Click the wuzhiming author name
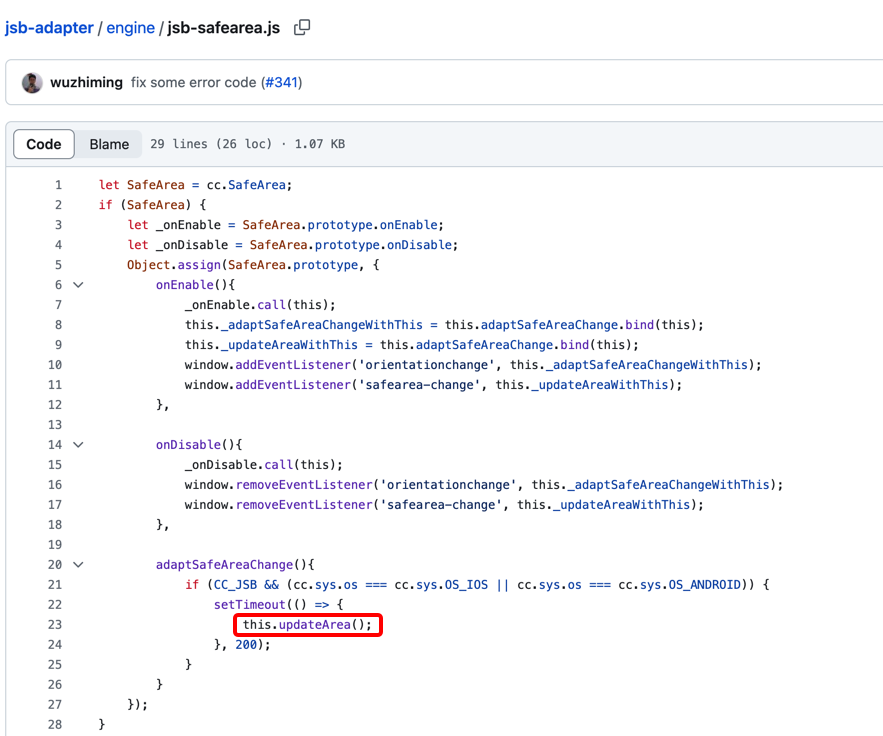 tap(86, 82)
